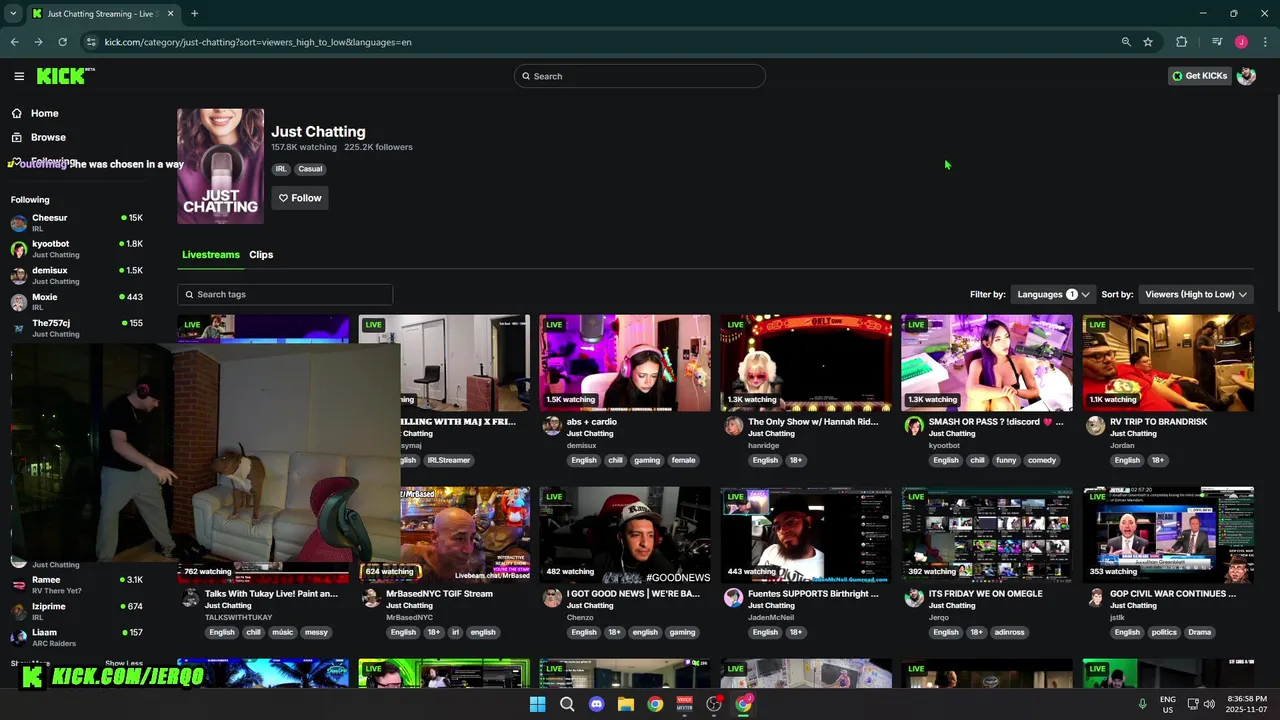Open Windows Start menu
1280x720 pixels.
click(x=537, y=704)
